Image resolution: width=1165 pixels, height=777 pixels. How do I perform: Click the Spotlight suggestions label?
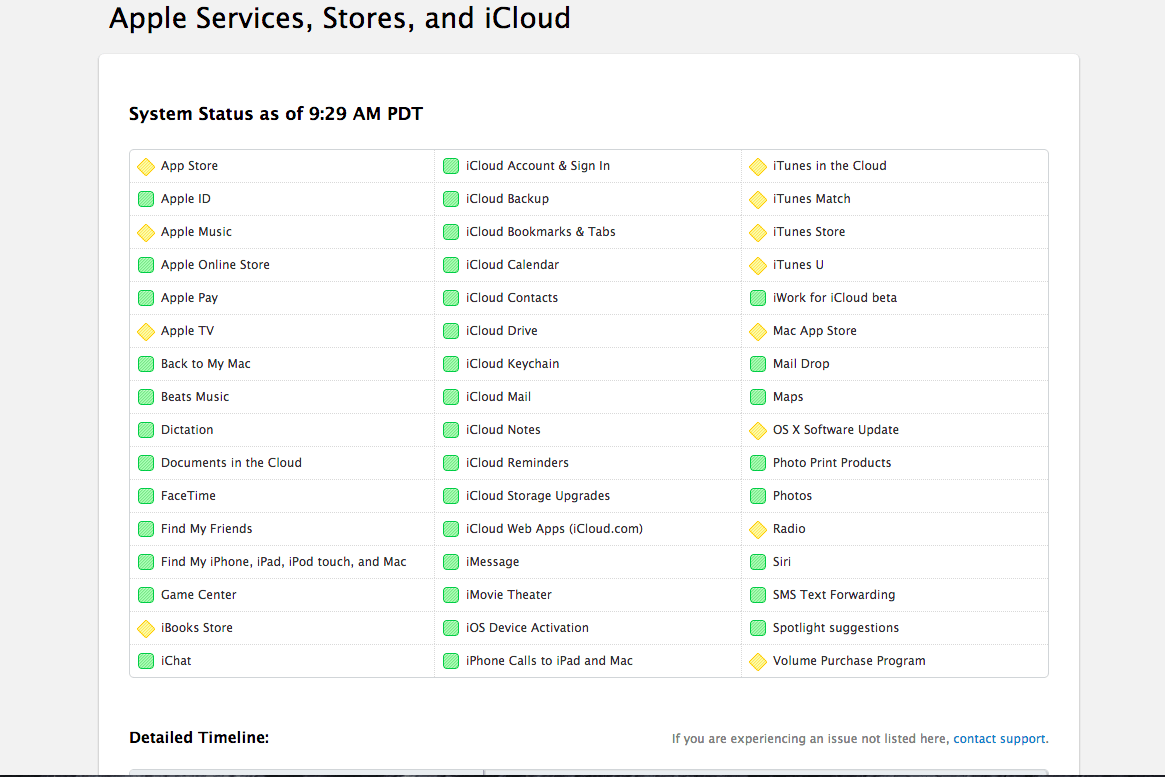tap(835, 628)
